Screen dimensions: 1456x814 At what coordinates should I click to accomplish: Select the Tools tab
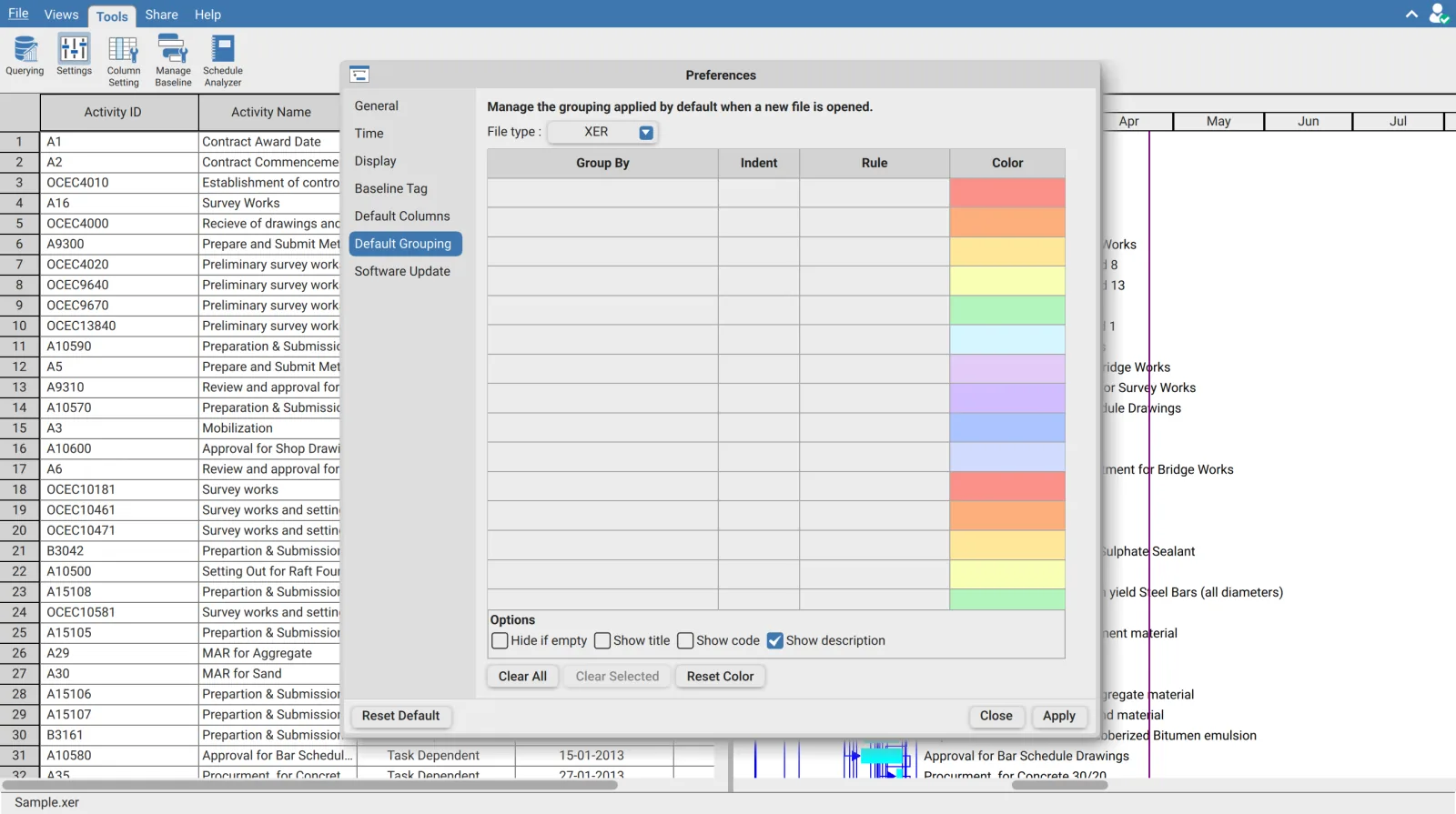pos(112,15)
